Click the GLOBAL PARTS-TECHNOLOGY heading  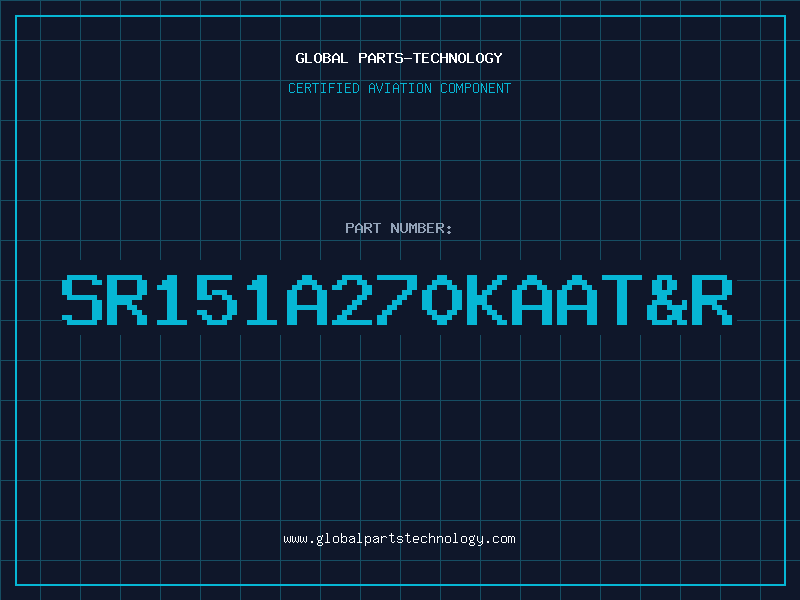click(x=399, y=58)
